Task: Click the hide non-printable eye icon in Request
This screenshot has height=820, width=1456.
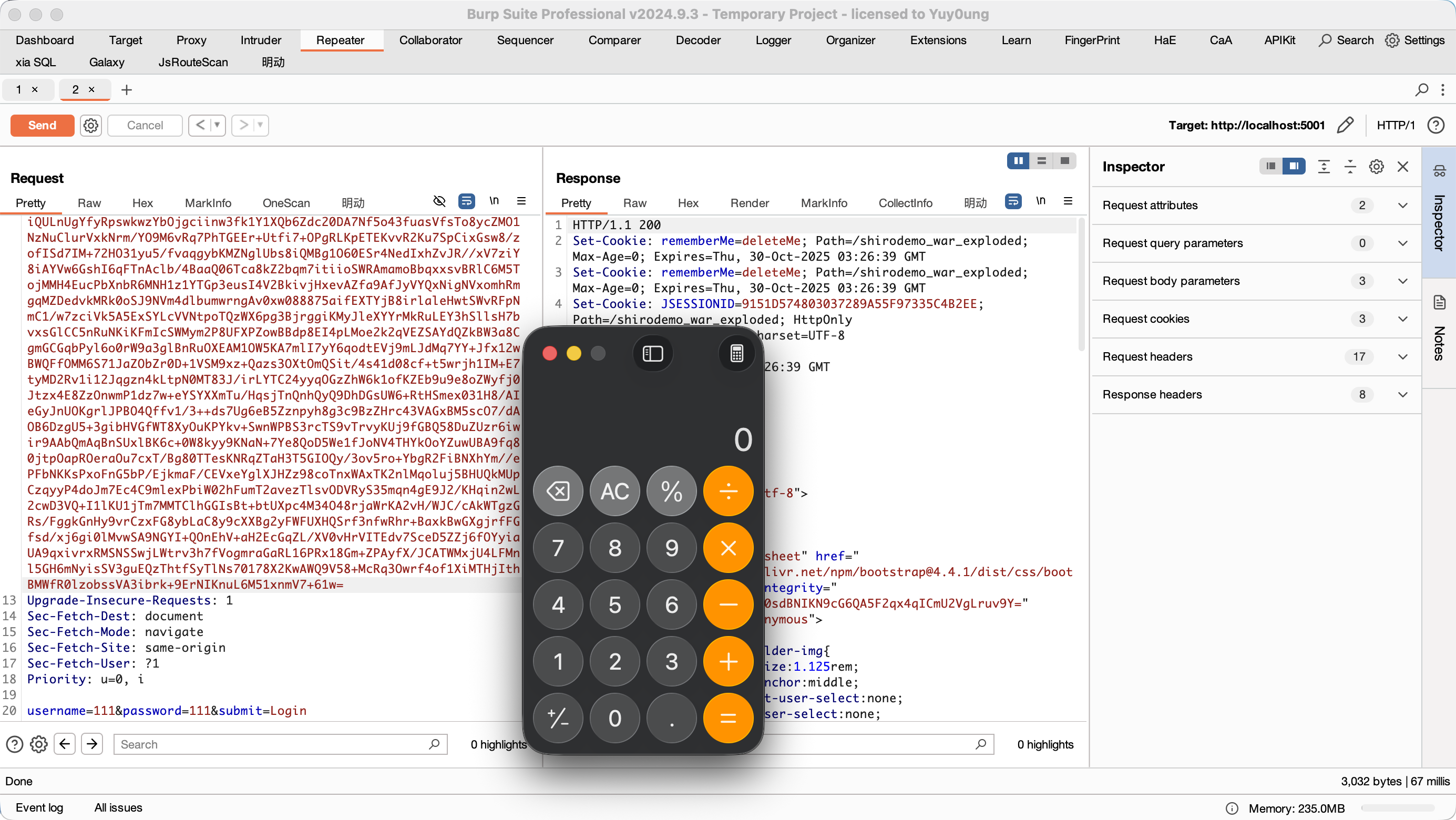Action: 439,201
